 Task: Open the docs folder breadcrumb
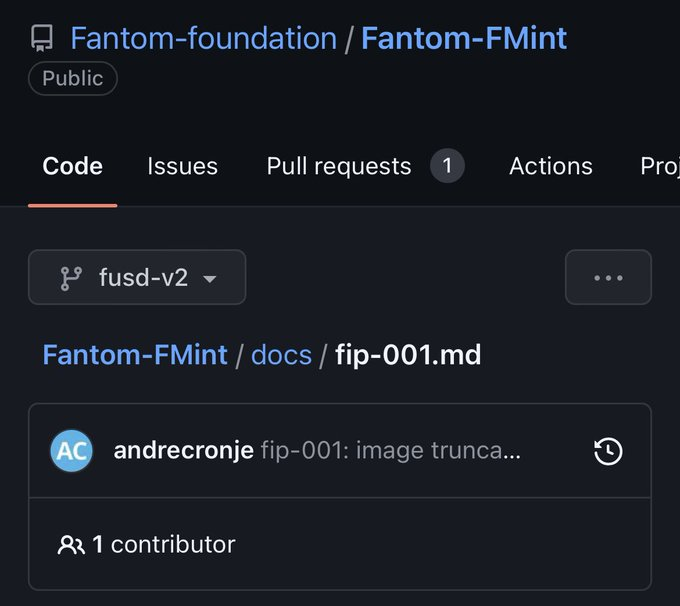pos(281,355)
